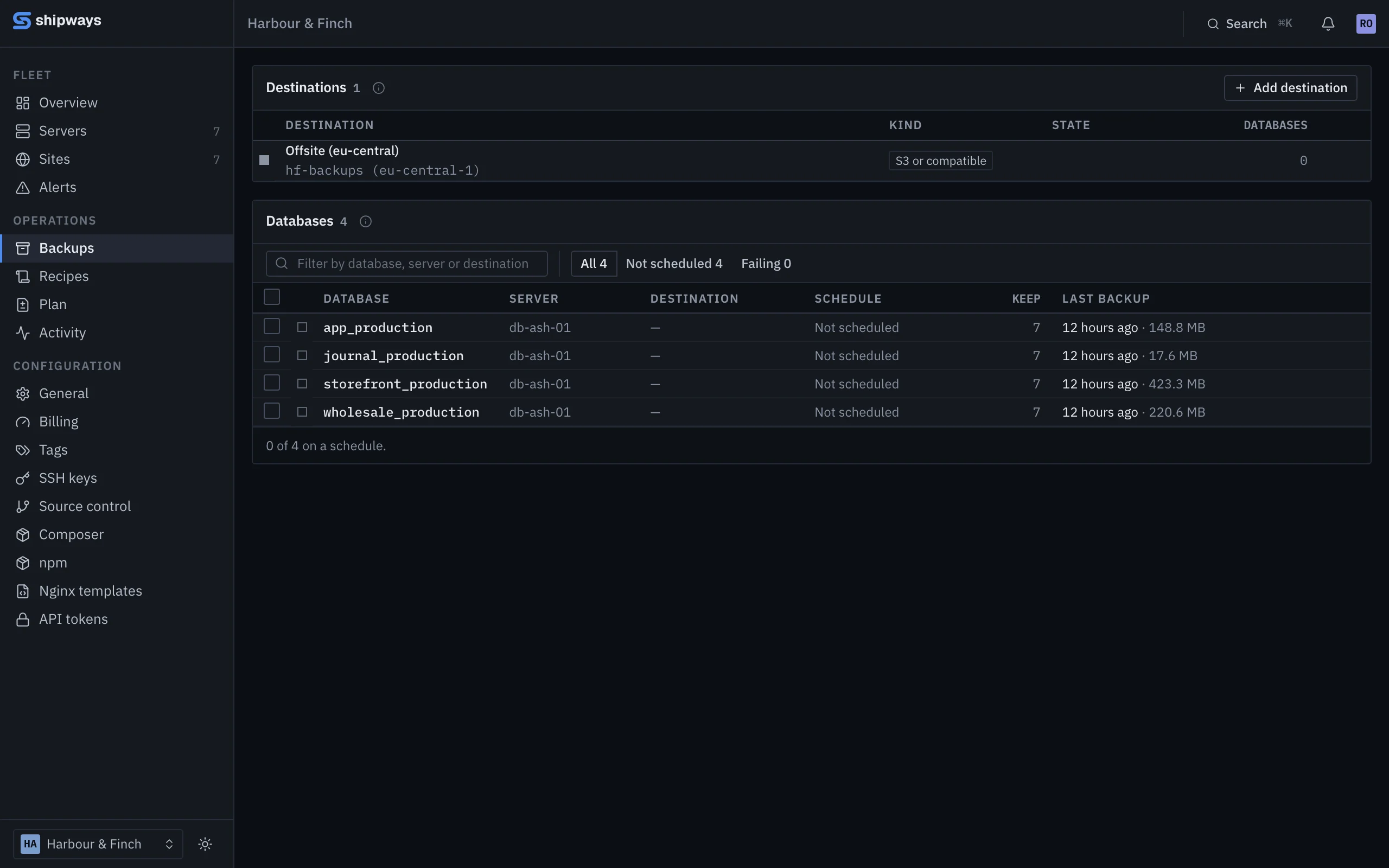Open the Alerts page
The width and height of the screenshot is (1389, 868).
117,187
